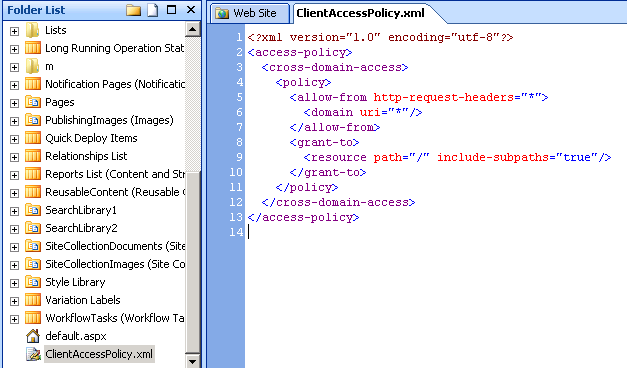Click the New Folder icon in Folder List header
This screenshot has width=627, height=368.
(x=134, y=10)
